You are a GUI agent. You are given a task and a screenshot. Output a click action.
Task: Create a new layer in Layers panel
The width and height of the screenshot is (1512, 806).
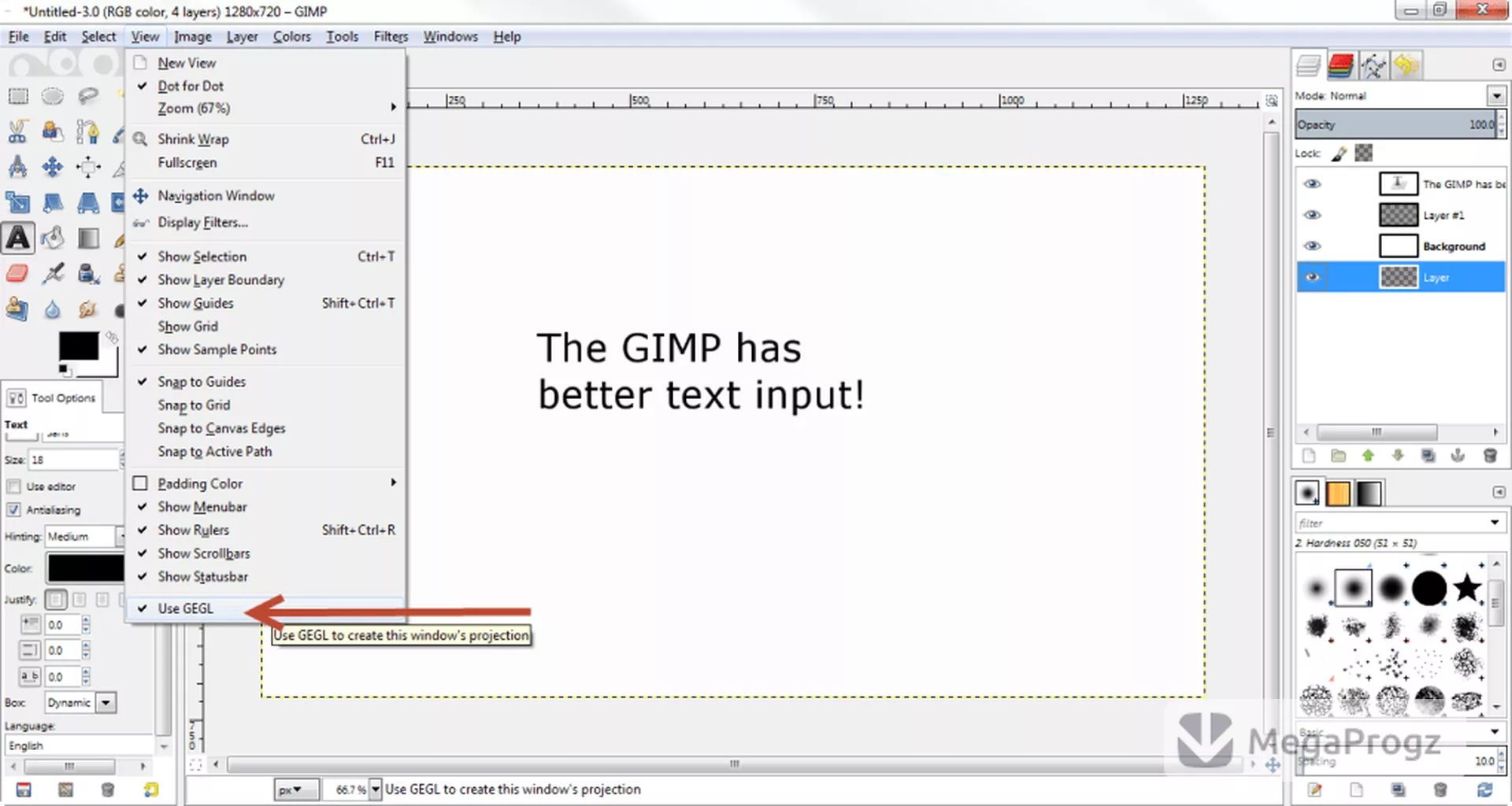1309,456
